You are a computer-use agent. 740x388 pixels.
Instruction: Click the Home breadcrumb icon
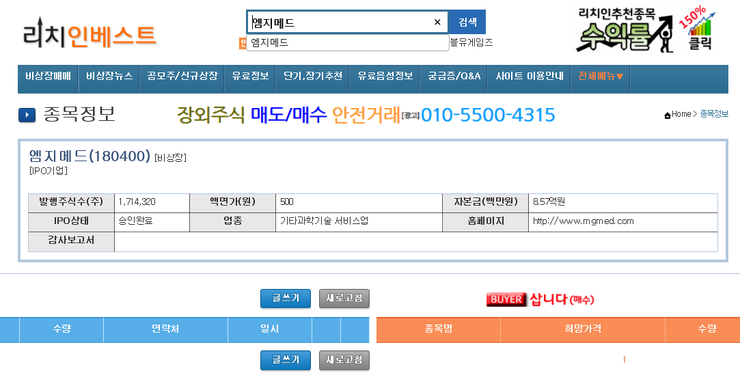coord(667,115)
